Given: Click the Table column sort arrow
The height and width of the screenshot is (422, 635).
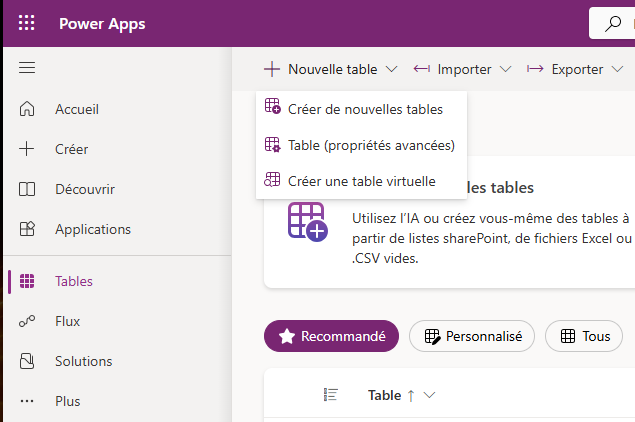Looking at the screenshot, I should 411,396.
